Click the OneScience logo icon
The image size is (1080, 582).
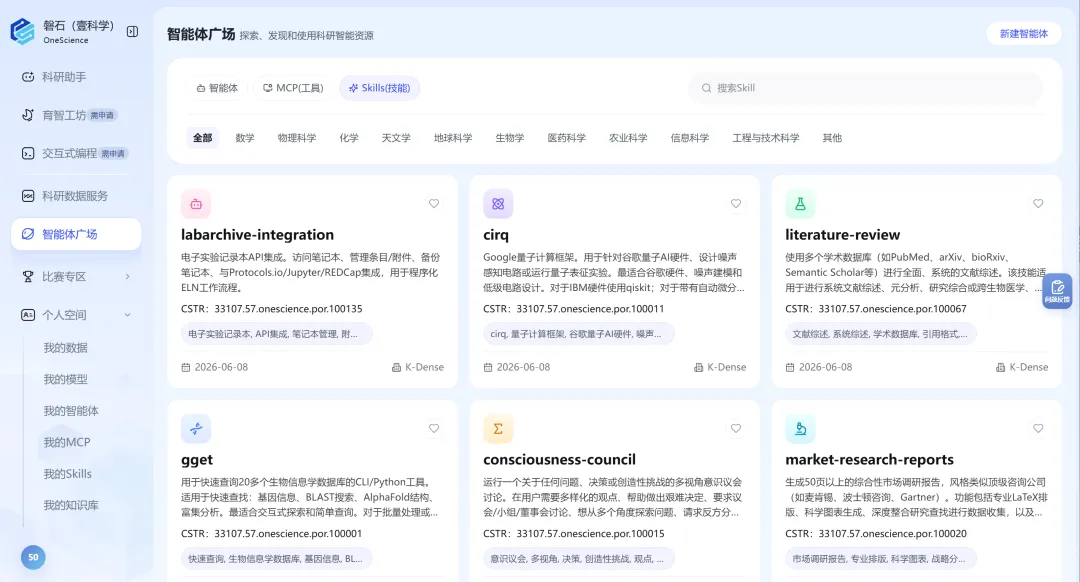[x=23, y=32]
